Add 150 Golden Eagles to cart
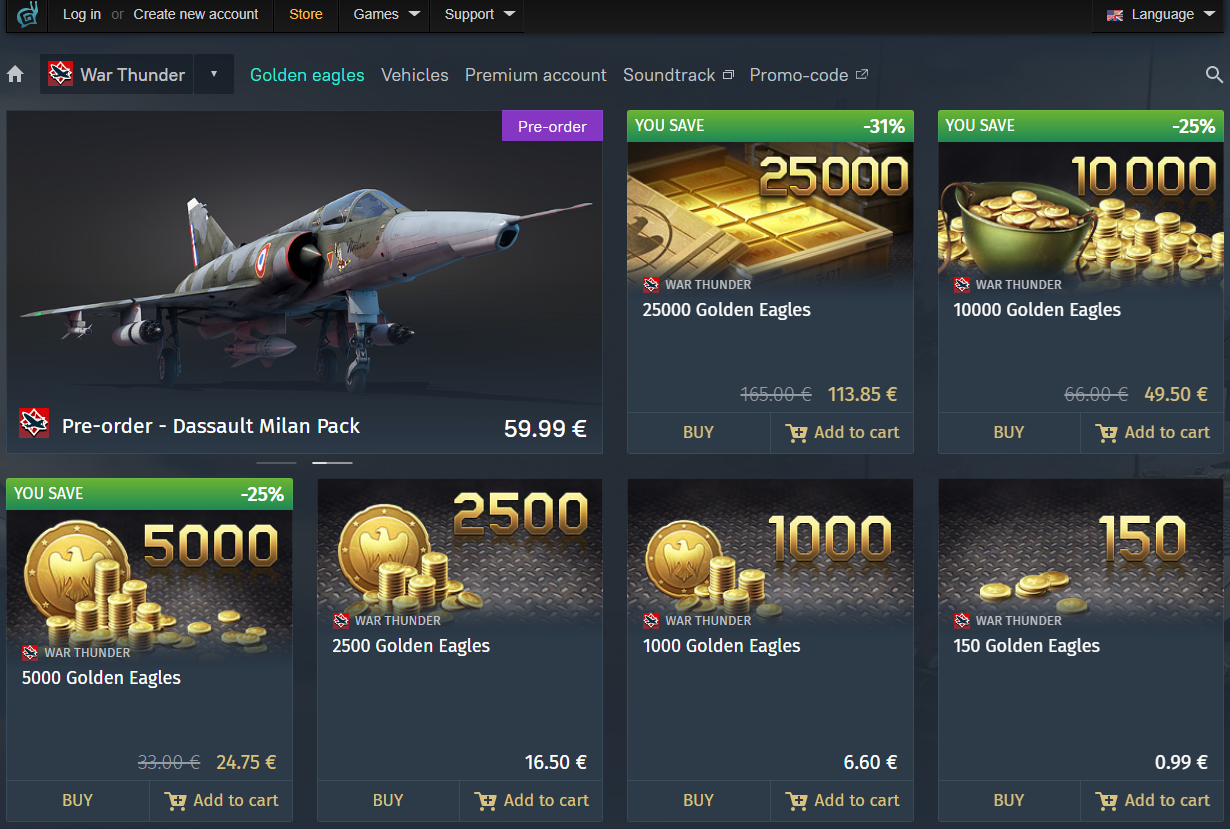 point(1152,801)
